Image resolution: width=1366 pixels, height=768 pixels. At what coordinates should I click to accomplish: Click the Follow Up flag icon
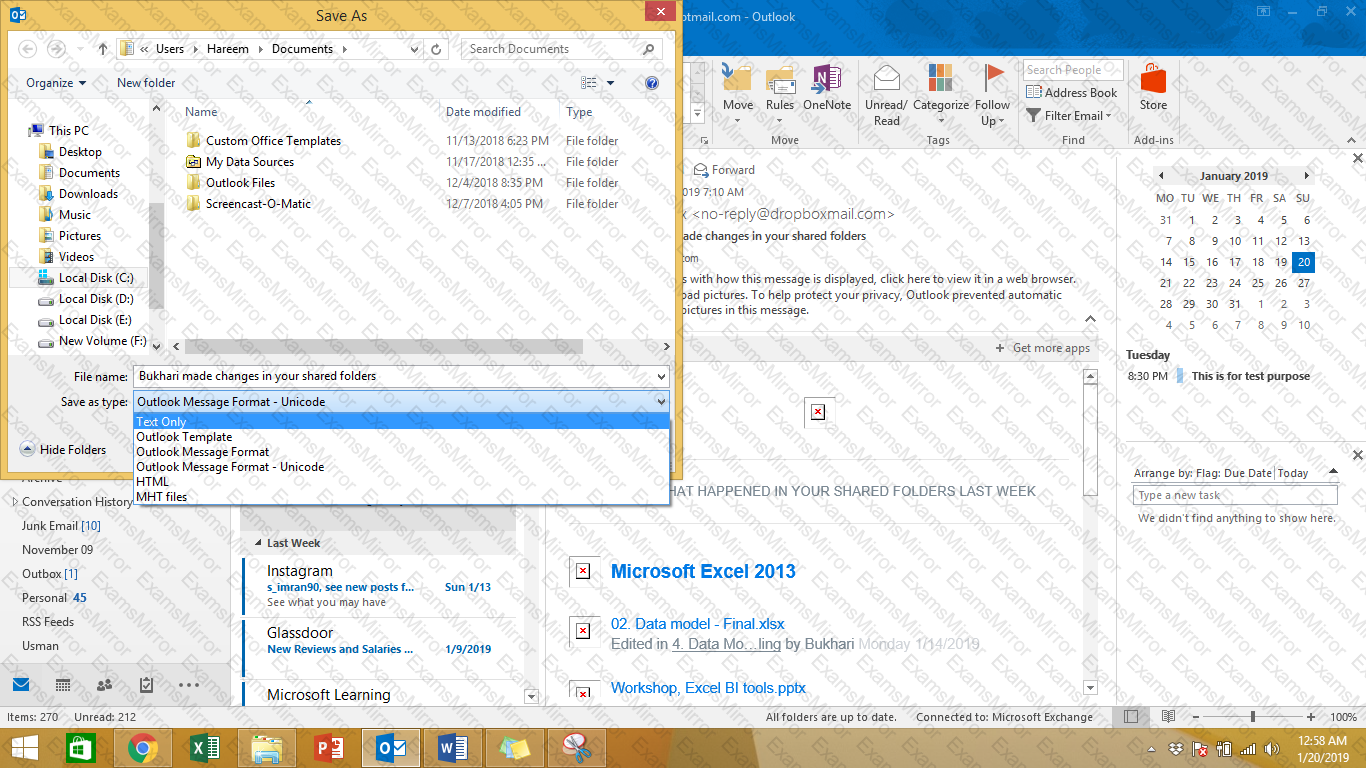click(x=993, y=80)
